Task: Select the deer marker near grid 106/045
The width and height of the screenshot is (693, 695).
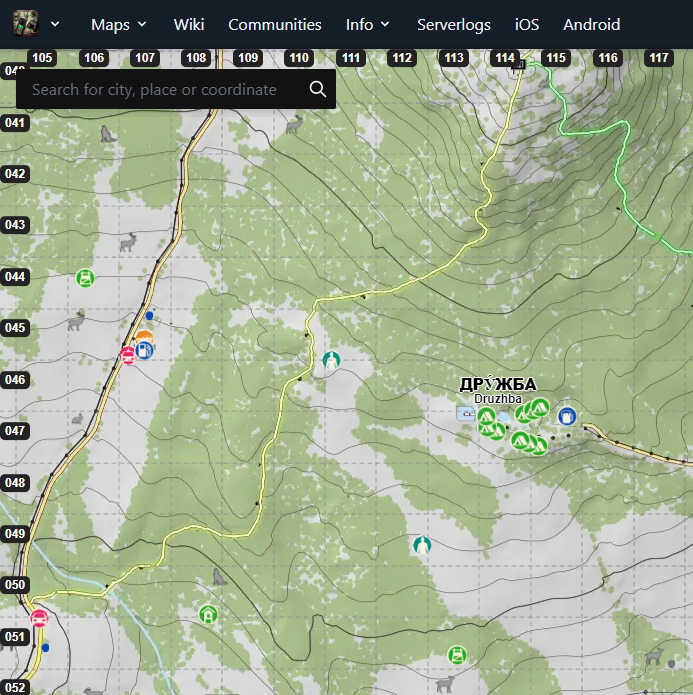Action: point(76,321)
